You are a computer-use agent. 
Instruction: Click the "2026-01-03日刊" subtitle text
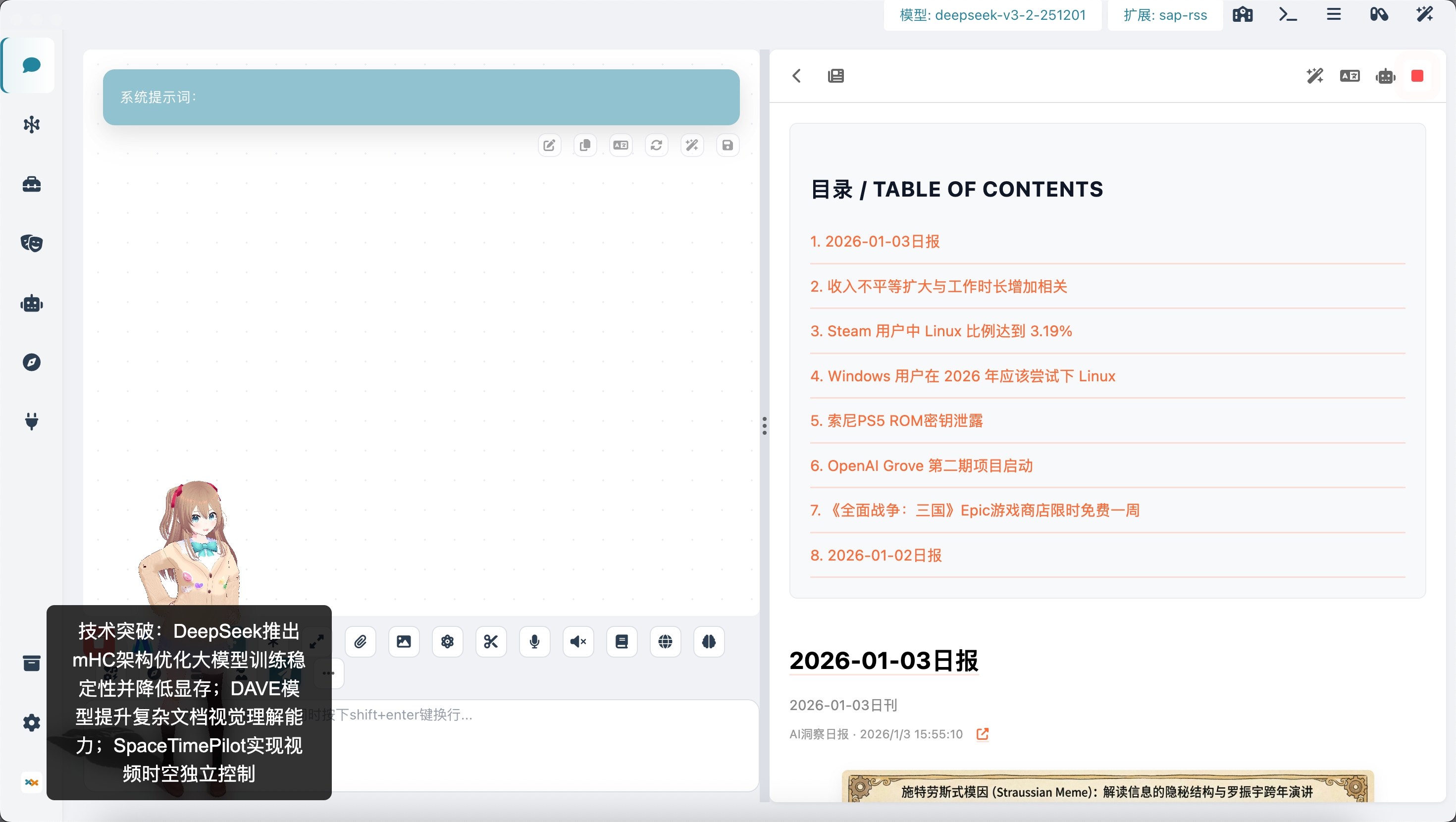click(x=843, y=705)
